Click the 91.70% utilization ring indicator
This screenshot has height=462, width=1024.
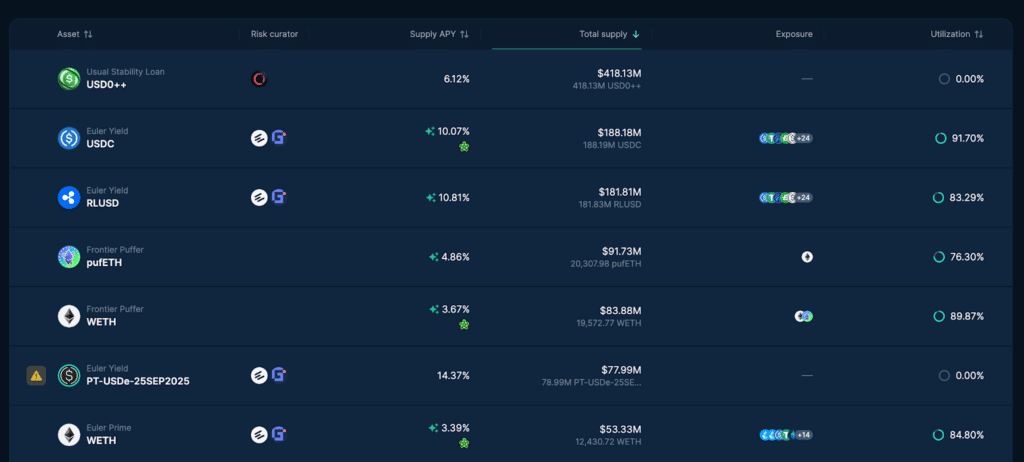click(940, 138)
